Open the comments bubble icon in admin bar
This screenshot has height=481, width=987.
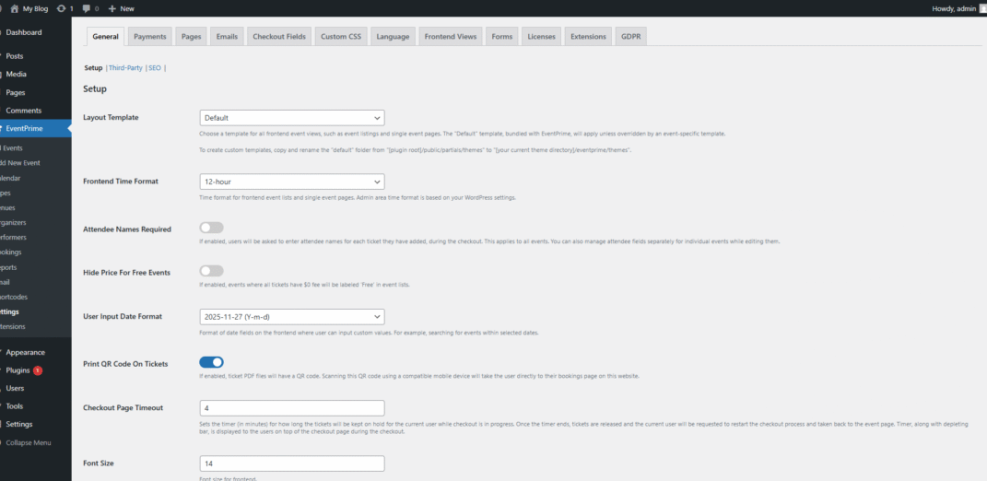pyautogui.click(x=86, y=9)
